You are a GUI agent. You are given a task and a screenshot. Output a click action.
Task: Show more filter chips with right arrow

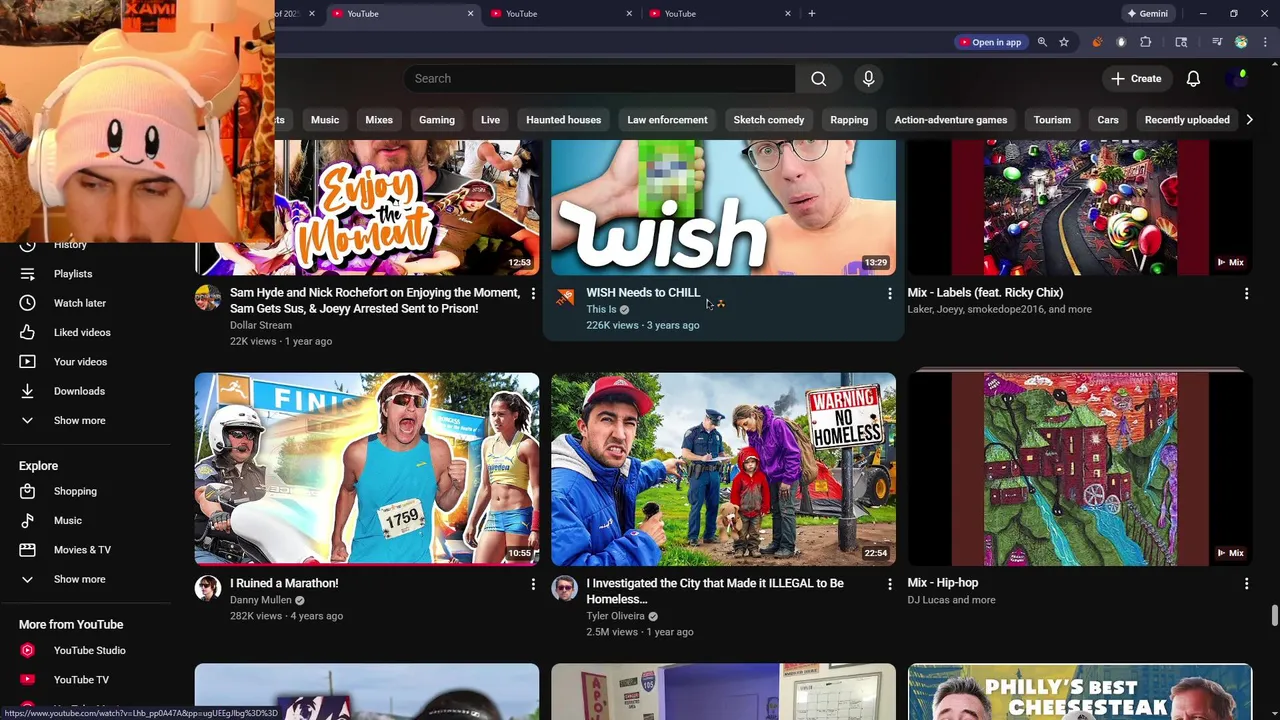click(x=1249, y=120)
